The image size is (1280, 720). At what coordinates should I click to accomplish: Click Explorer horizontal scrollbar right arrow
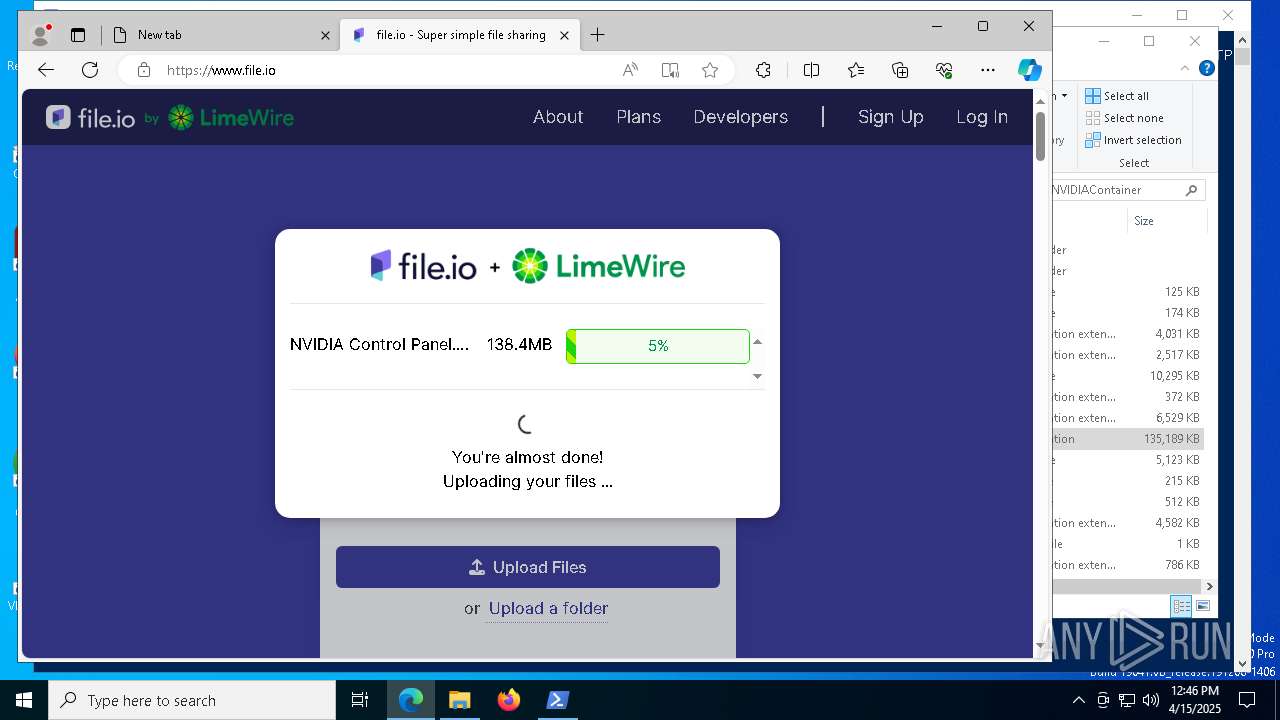(1209, 587)
